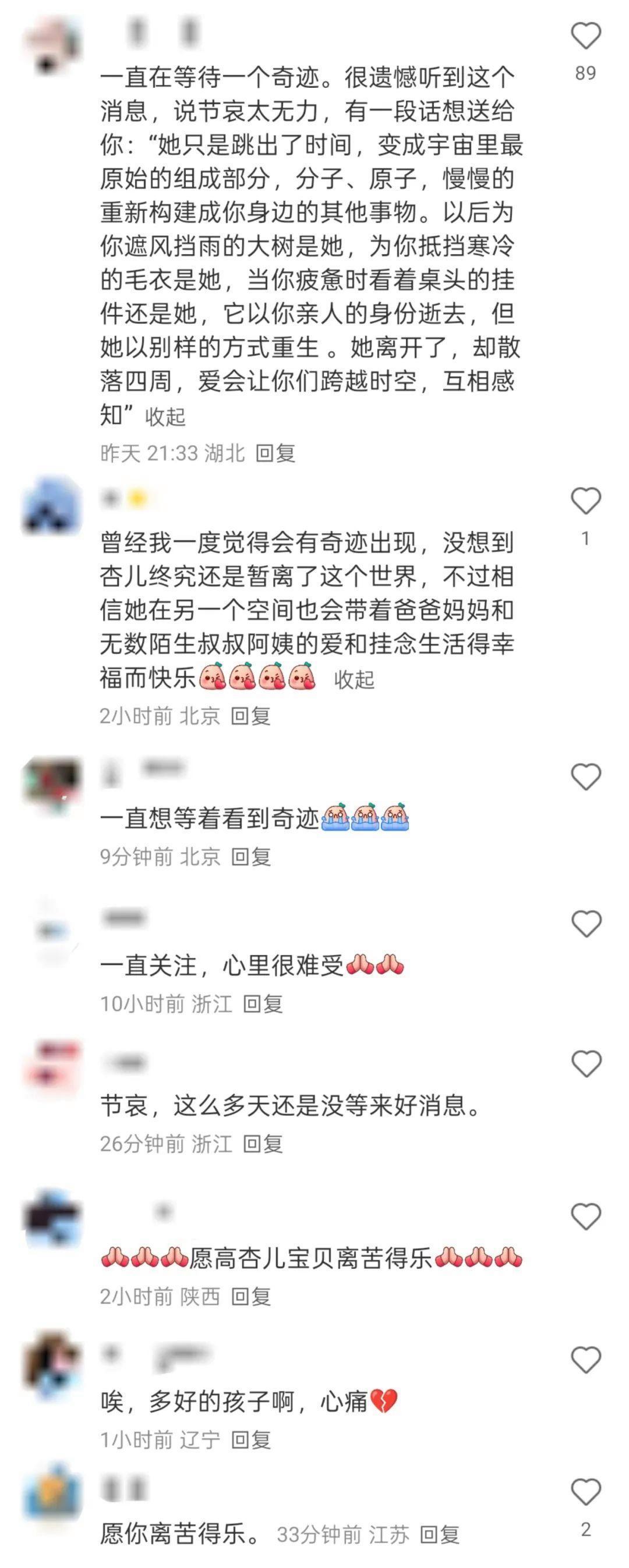
Task: Reply to the 9分钟前 北京 comment
Action: click(251, 857)
